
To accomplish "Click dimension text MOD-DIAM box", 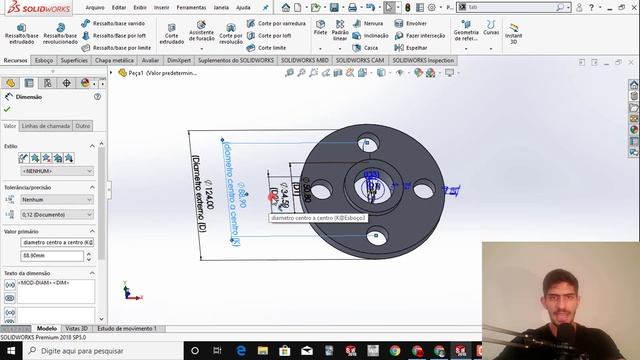I will pyautogui.click(x=56, y=291).
